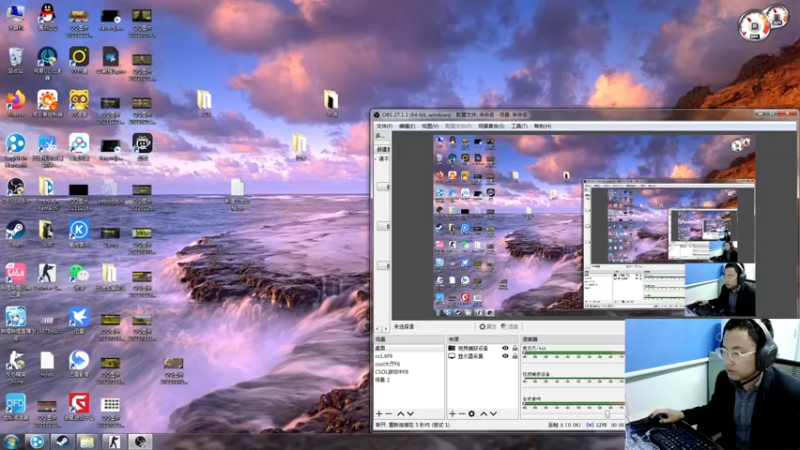Open the 帮助(H) menu in OBS

pyautogui.click(x=542, y=126)
